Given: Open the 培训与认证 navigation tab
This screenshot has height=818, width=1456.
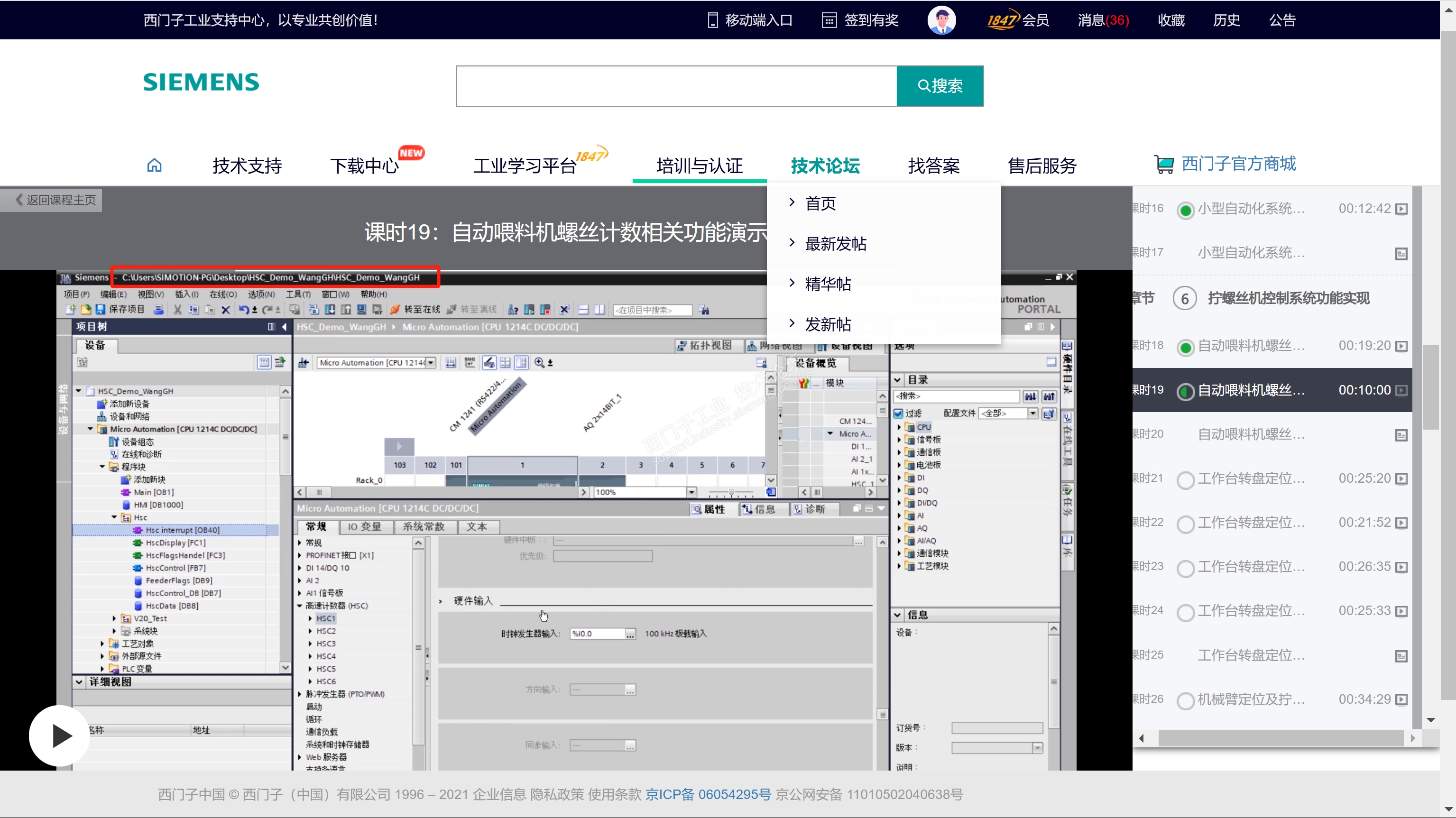Looking at the screenshot, I should 699,165.
